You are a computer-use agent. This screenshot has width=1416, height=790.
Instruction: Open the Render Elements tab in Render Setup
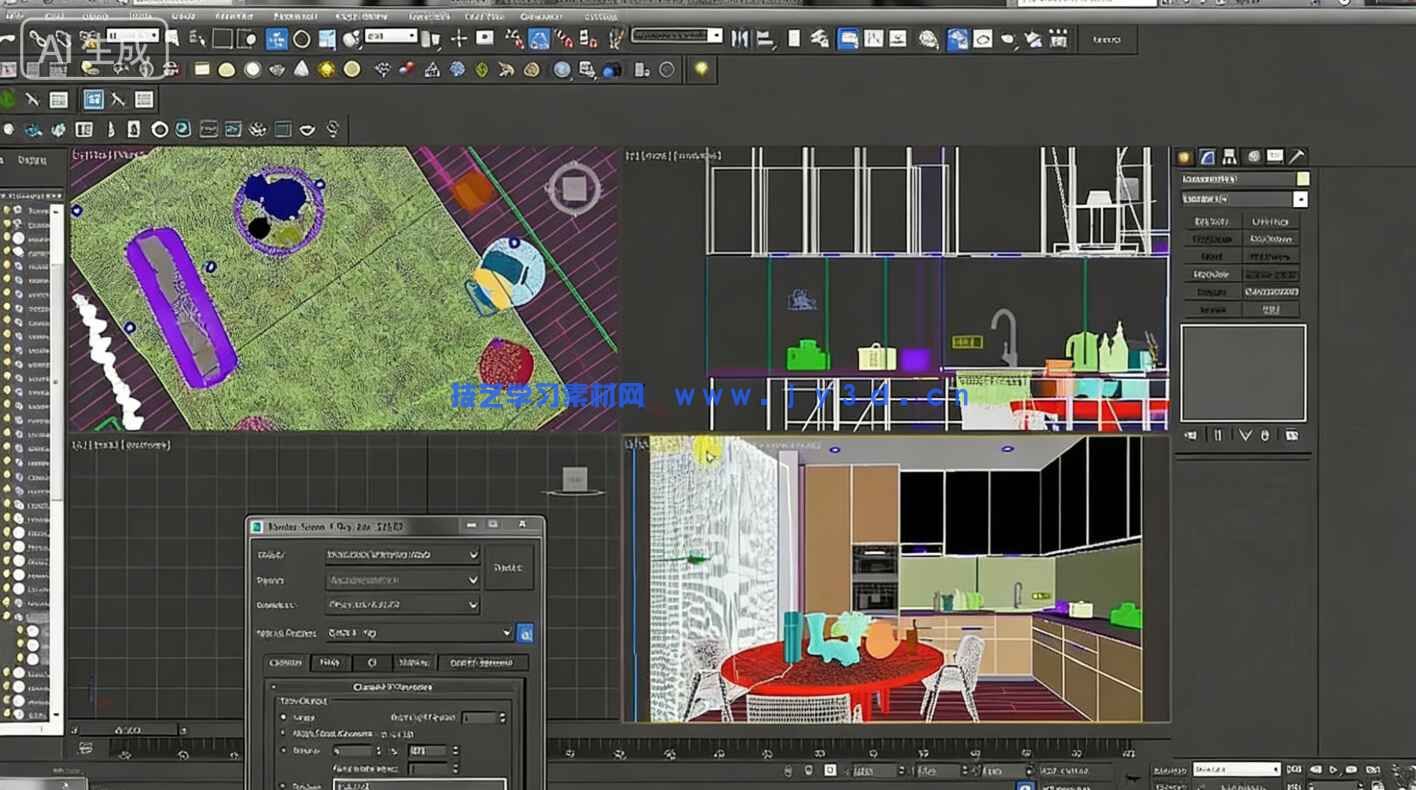[x=480, y=661]
